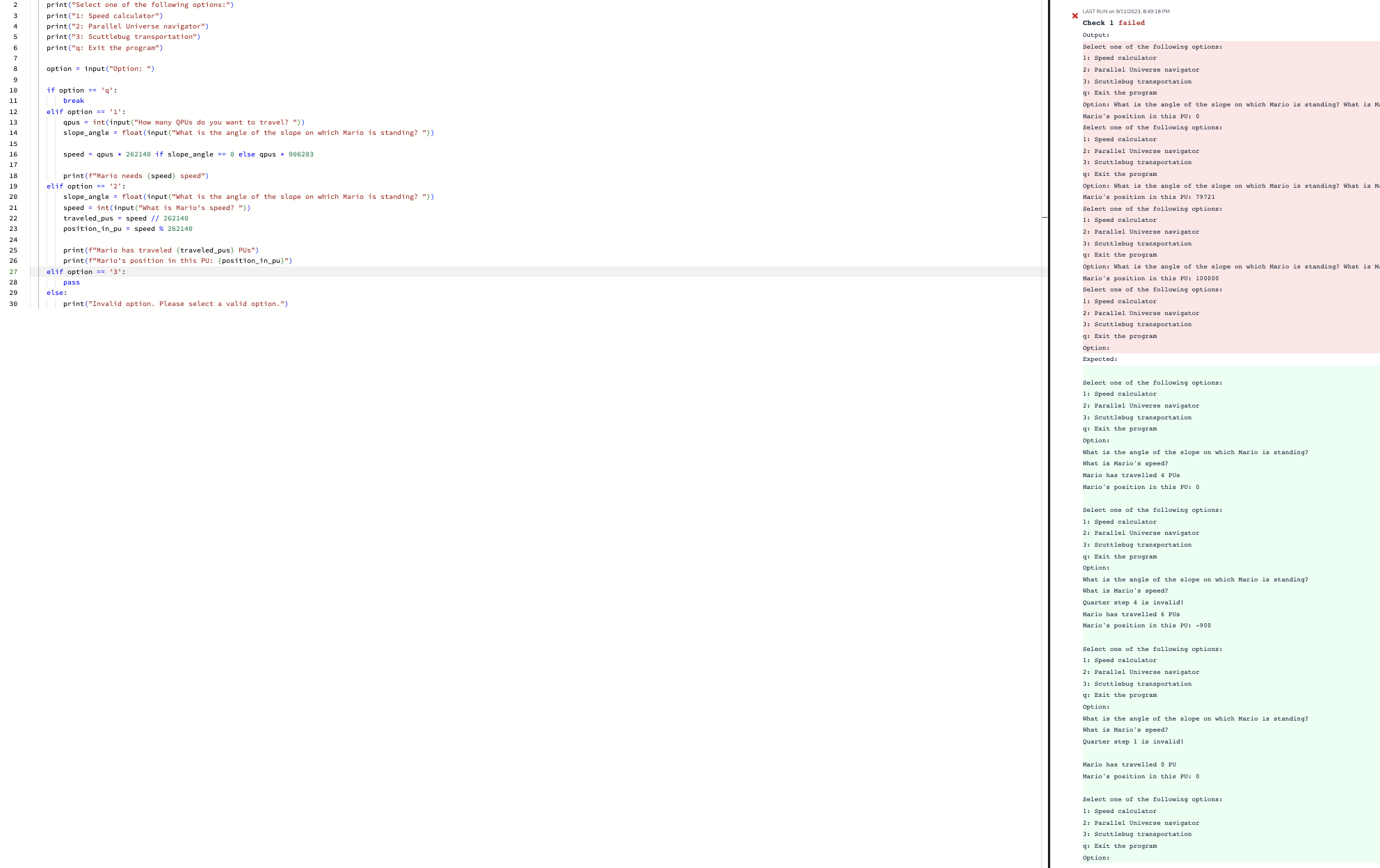Select the 'Check 1 failed' heading
This screenshot has width=1380, height=868.
pyautogui.click(x=1113, y=23)
